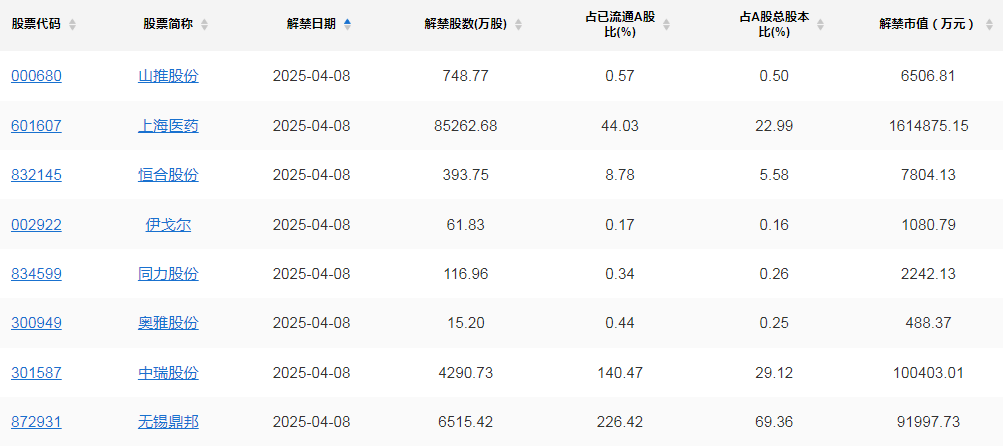Sort by 占A股总股本比(%) arrow icon
This screenshot has width=1003, height=447.
tap(821, 25)
